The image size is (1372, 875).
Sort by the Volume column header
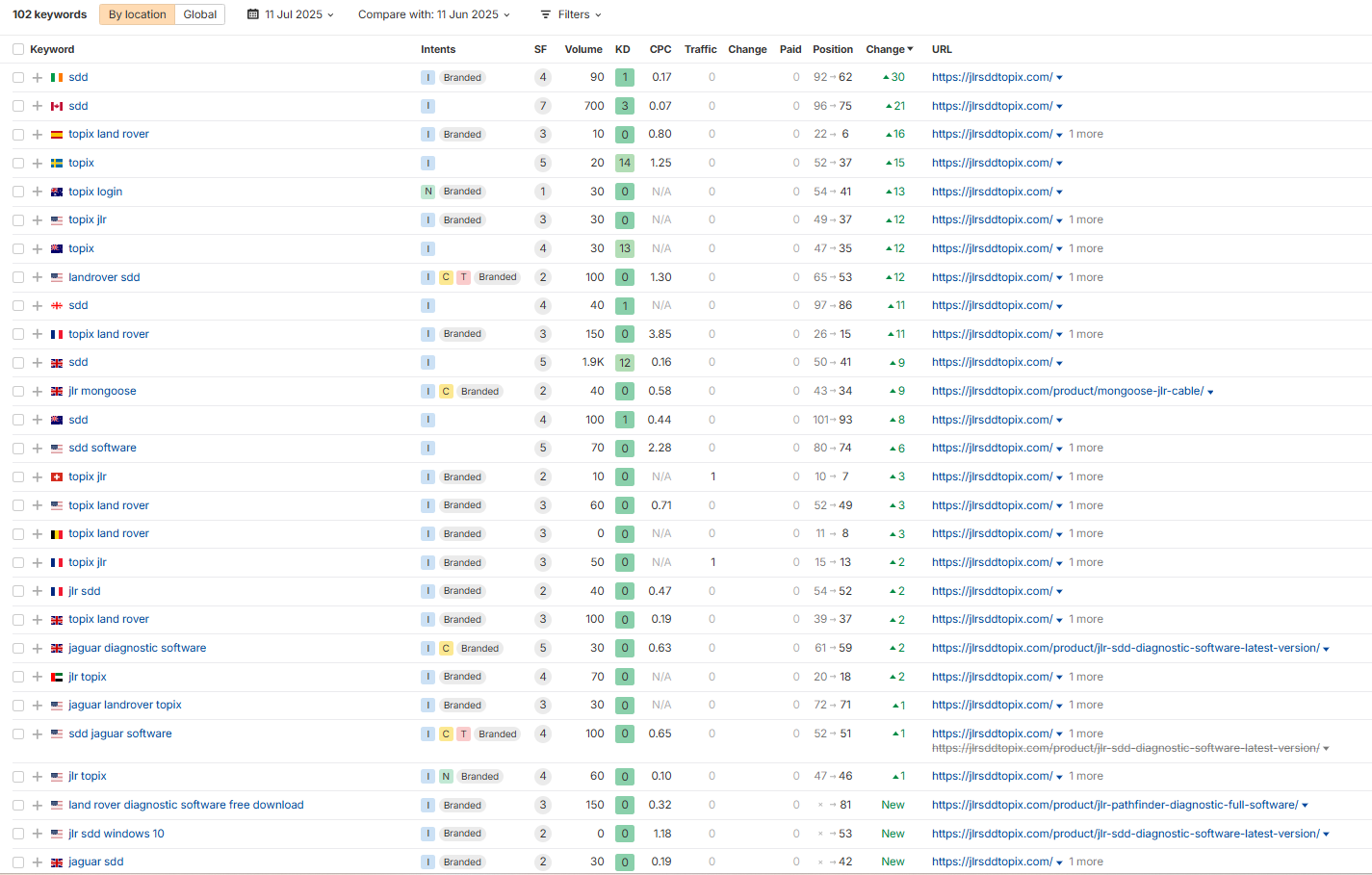[582, 49]
